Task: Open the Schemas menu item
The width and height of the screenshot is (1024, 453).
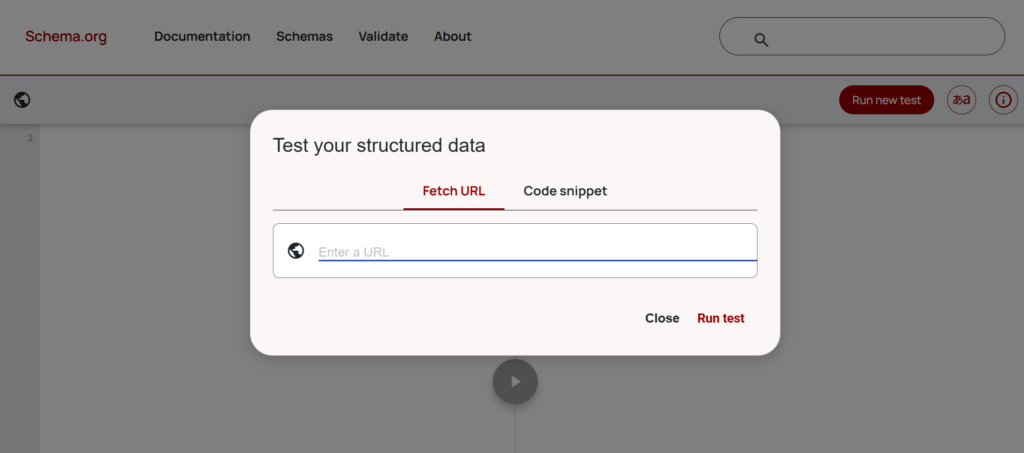Action: click(304, 37)
